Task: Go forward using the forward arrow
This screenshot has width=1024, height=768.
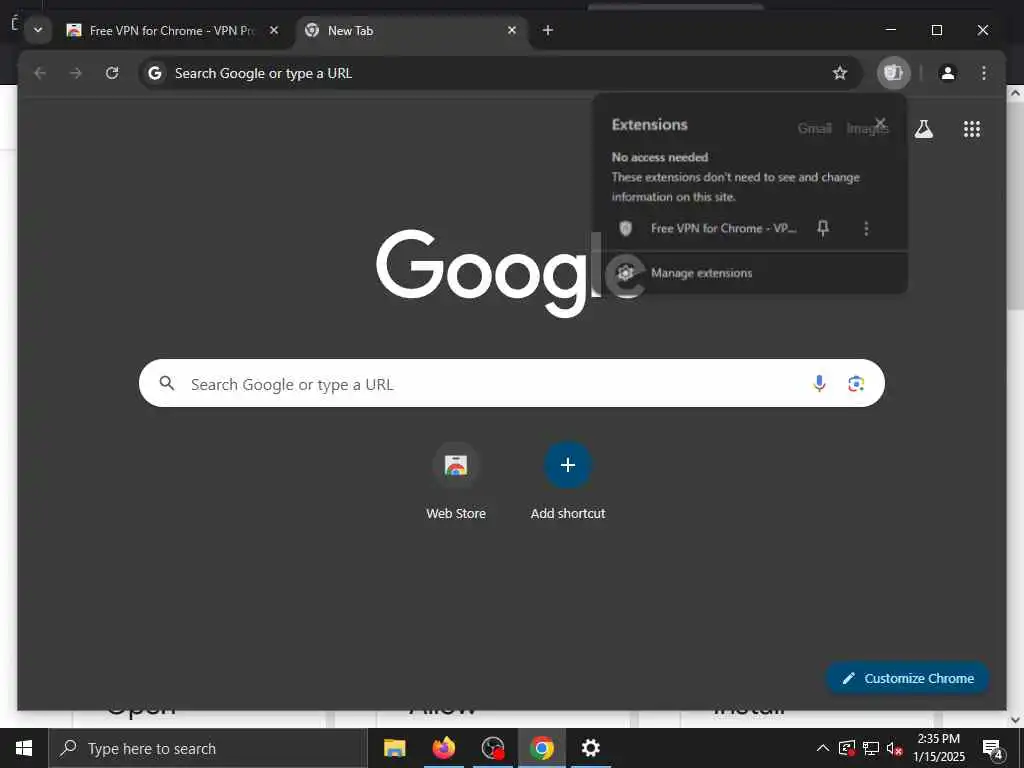Action: pos(76,72)
